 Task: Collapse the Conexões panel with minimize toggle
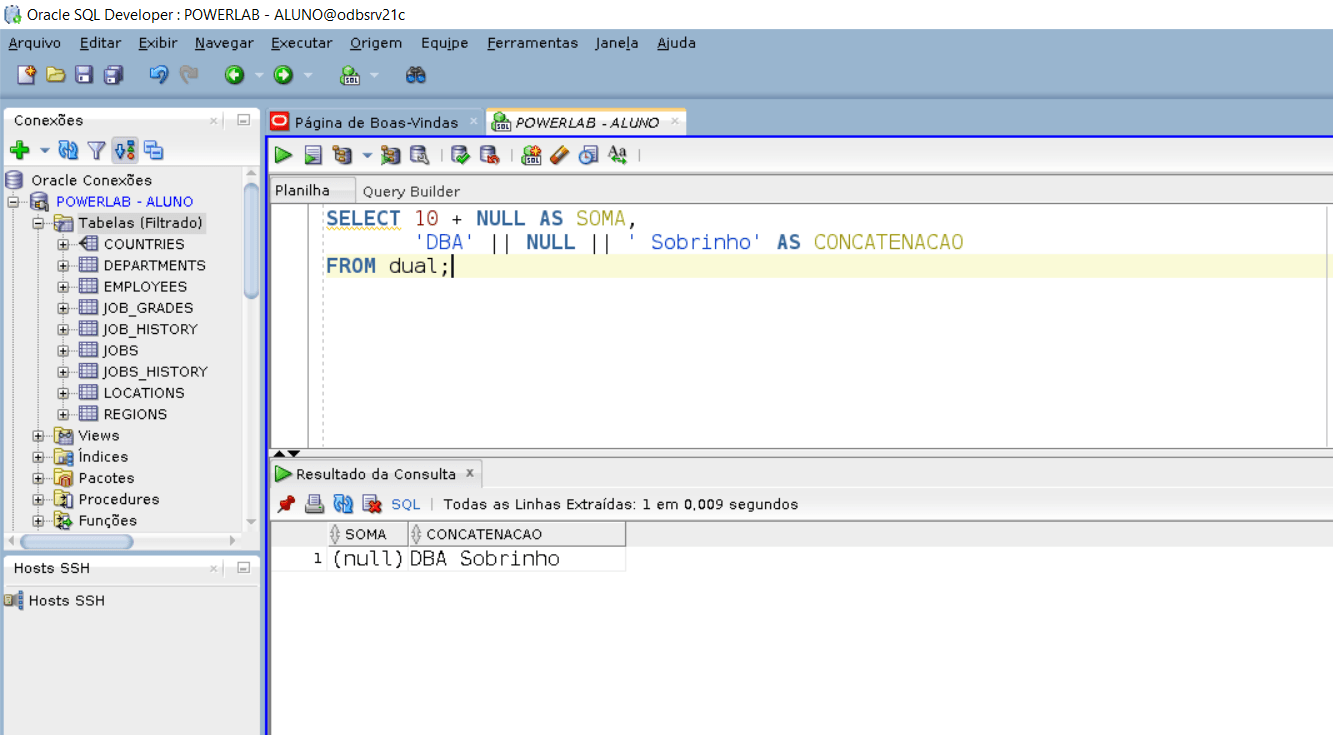click(242, 120)
